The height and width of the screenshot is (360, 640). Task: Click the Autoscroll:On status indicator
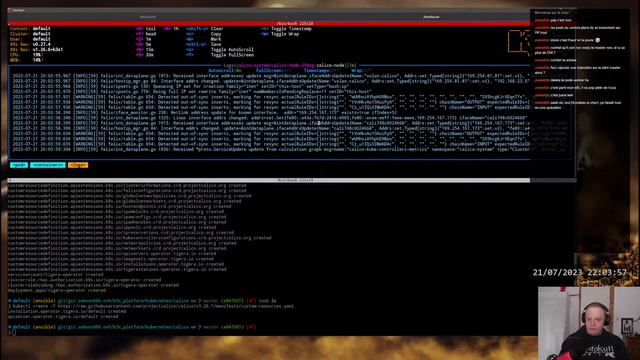tap(225, 70)
